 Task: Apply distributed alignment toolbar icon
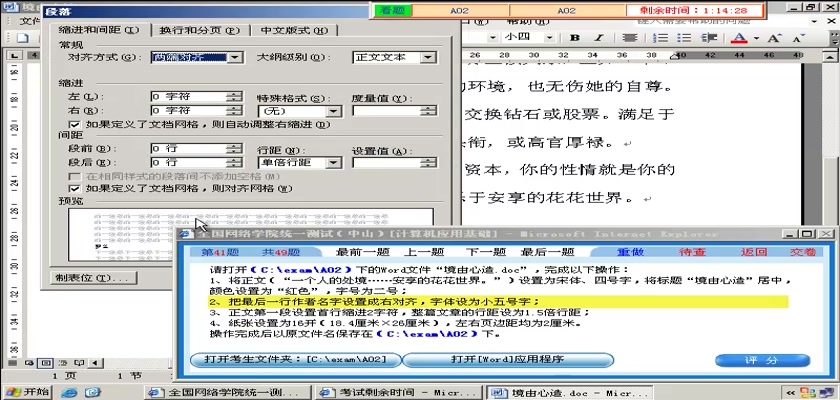click(x=629, y=37)
